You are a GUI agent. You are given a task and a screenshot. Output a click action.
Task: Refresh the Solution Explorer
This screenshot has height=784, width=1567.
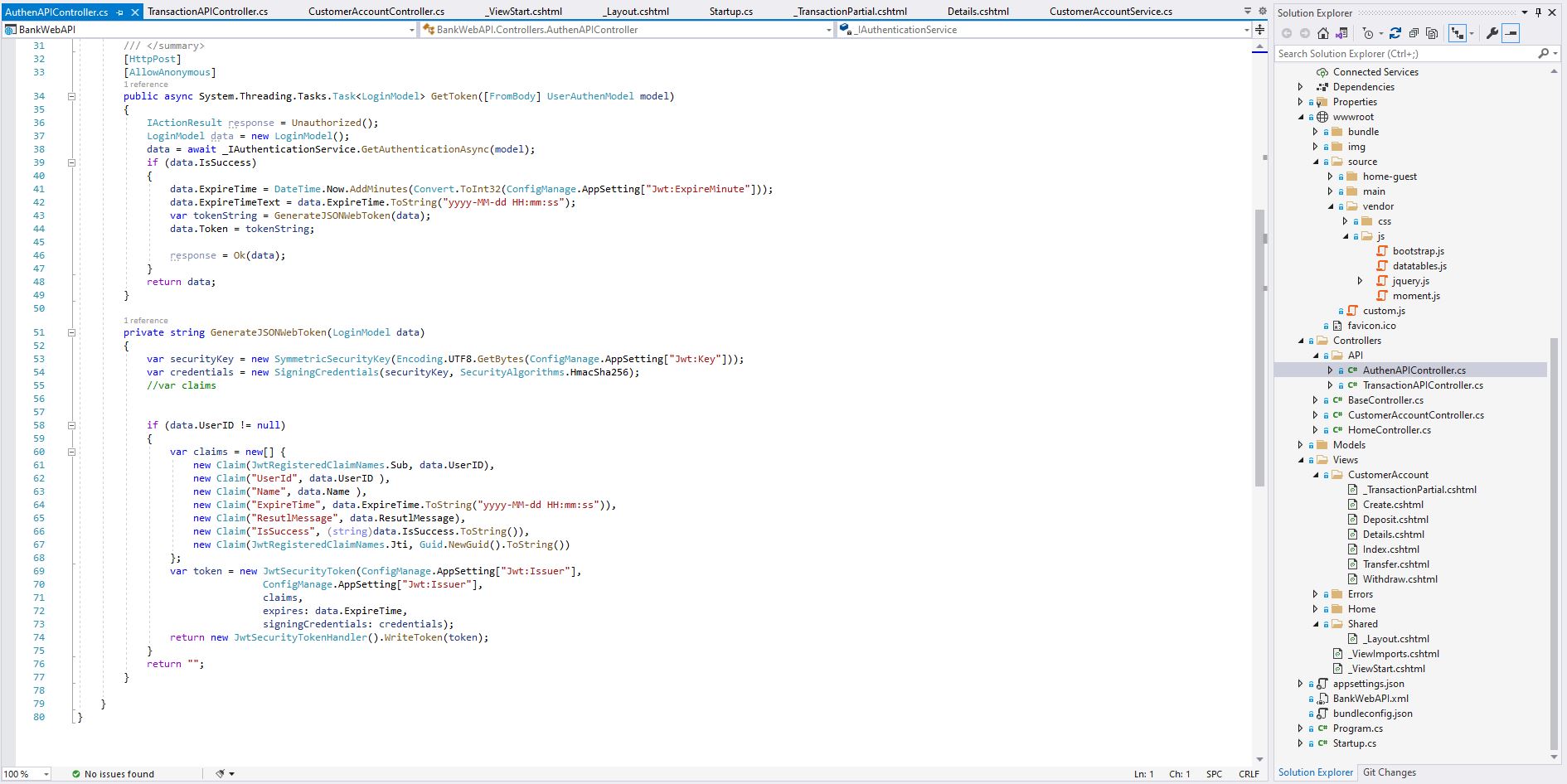point(1396,33)
